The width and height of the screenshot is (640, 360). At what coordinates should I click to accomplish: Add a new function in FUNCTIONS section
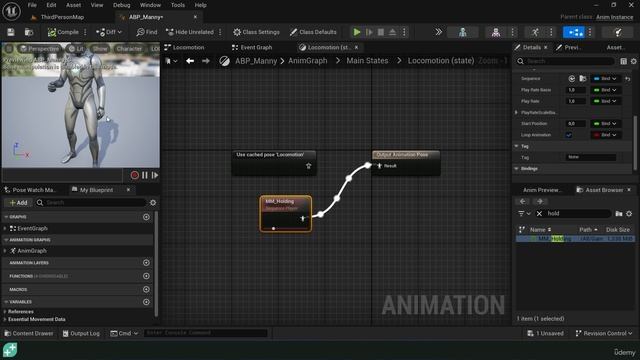click(146, 276)
